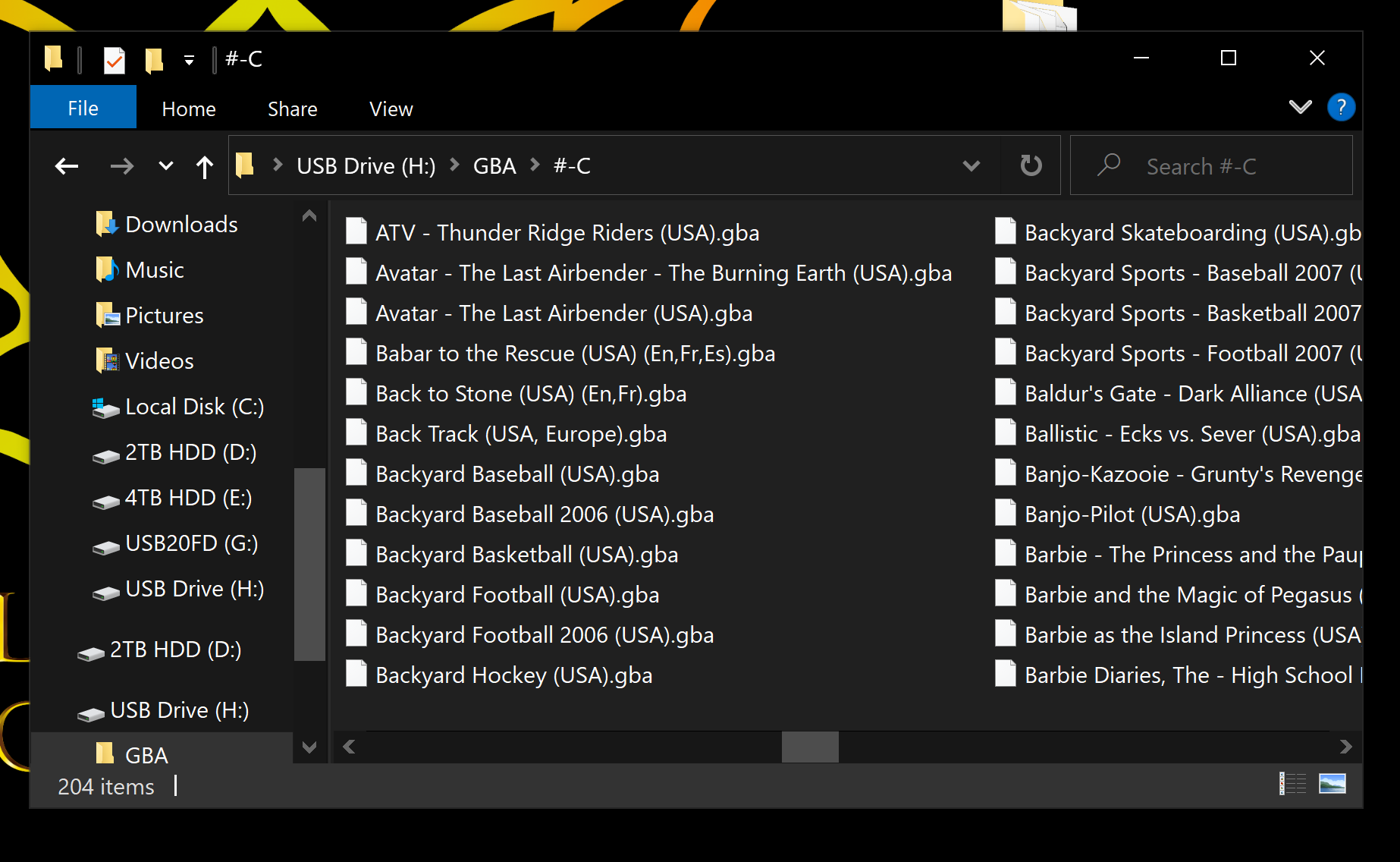The image size is (1400, 862).
Task: Select Banjo-Kazooie - Grunty's Revenge file name
Action: click(x=1193, y=473)
